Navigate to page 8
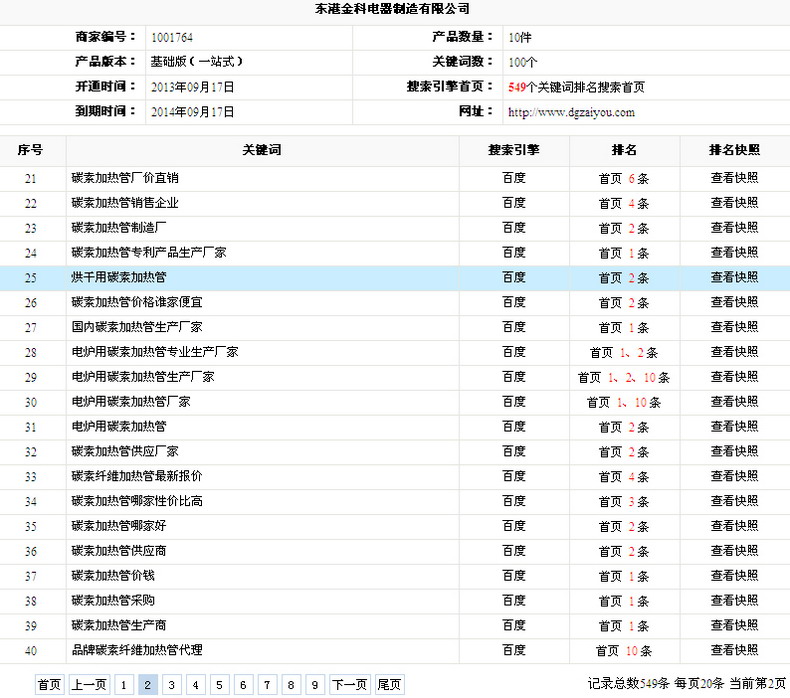Image resolution: width=790 pixels, height=698 pixels. pos(291,684)
